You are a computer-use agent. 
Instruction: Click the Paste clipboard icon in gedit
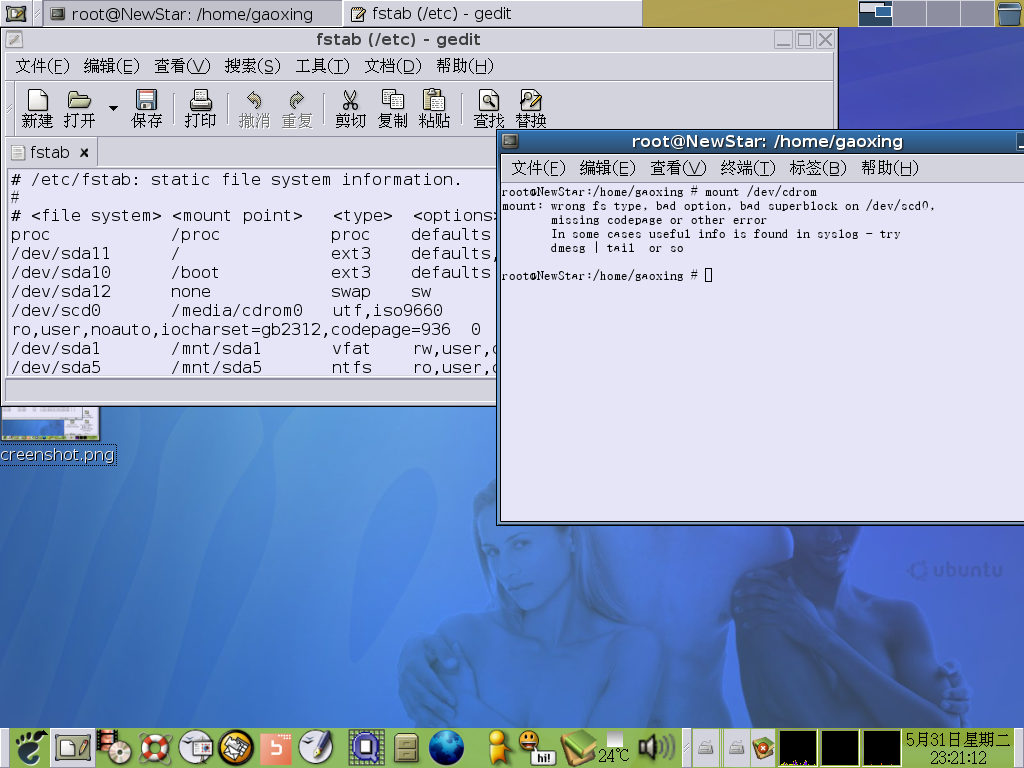434,108
